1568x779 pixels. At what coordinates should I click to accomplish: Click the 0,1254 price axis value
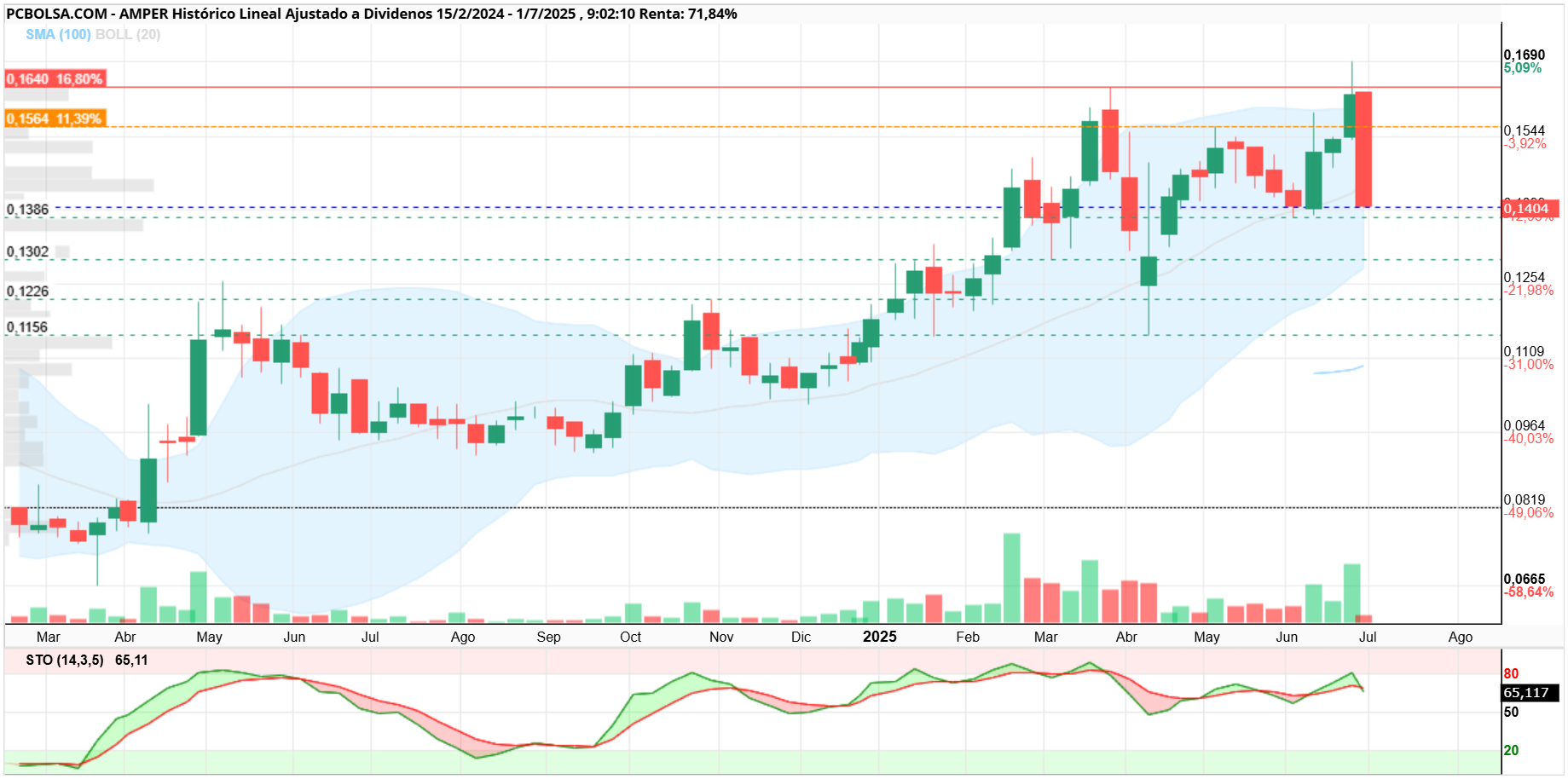[1524, 277]
